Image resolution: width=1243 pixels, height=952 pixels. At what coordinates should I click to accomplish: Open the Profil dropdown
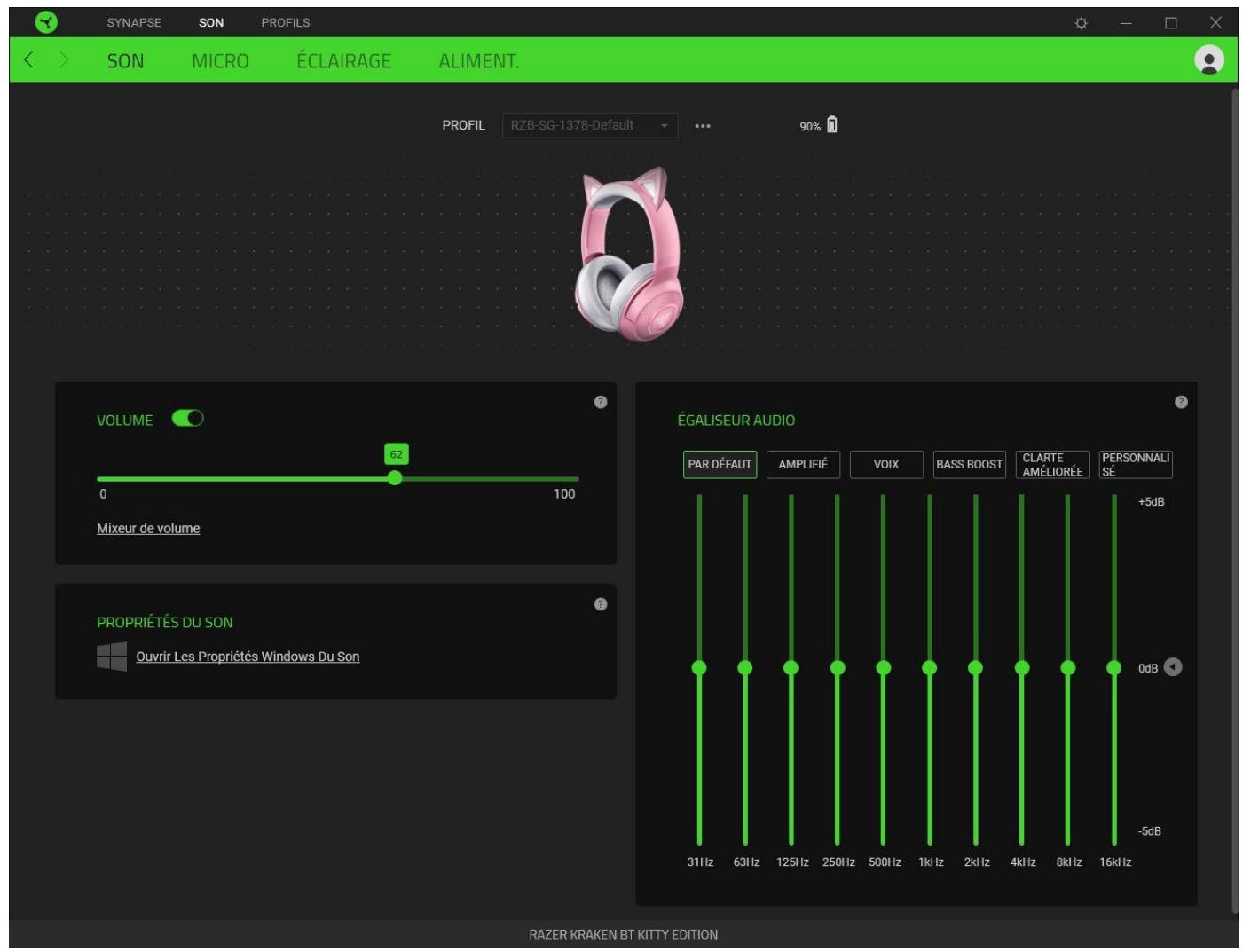click(590, 125)
